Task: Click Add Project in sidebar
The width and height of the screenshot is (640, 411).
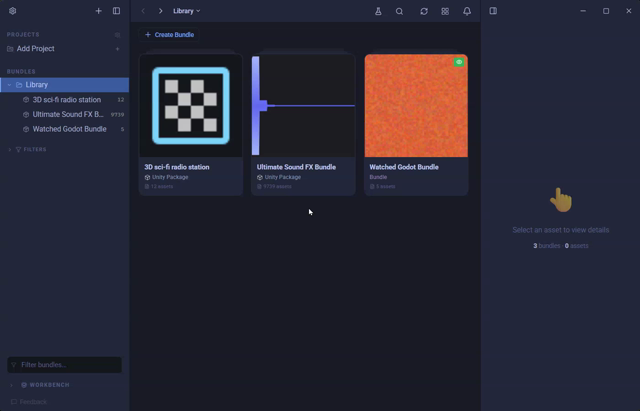Action: click(x=36, y=49)
